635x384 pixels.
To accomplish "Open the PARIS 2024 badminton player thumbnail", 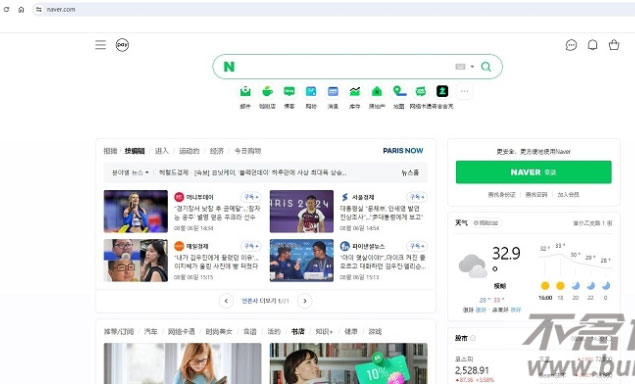I will tap(302, 211).
